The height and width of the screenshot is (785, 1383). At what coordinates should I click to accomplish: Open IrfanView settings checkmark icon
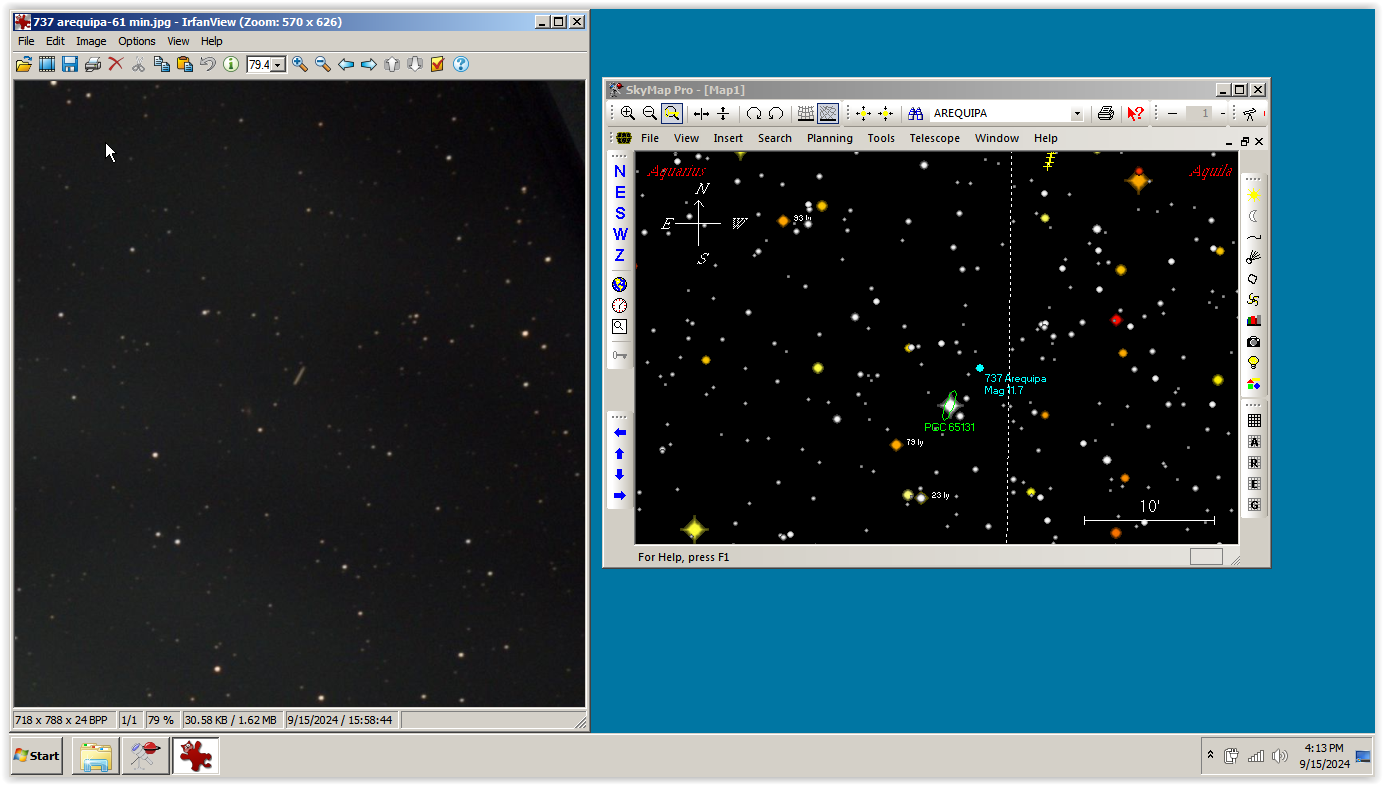(438, 64)
